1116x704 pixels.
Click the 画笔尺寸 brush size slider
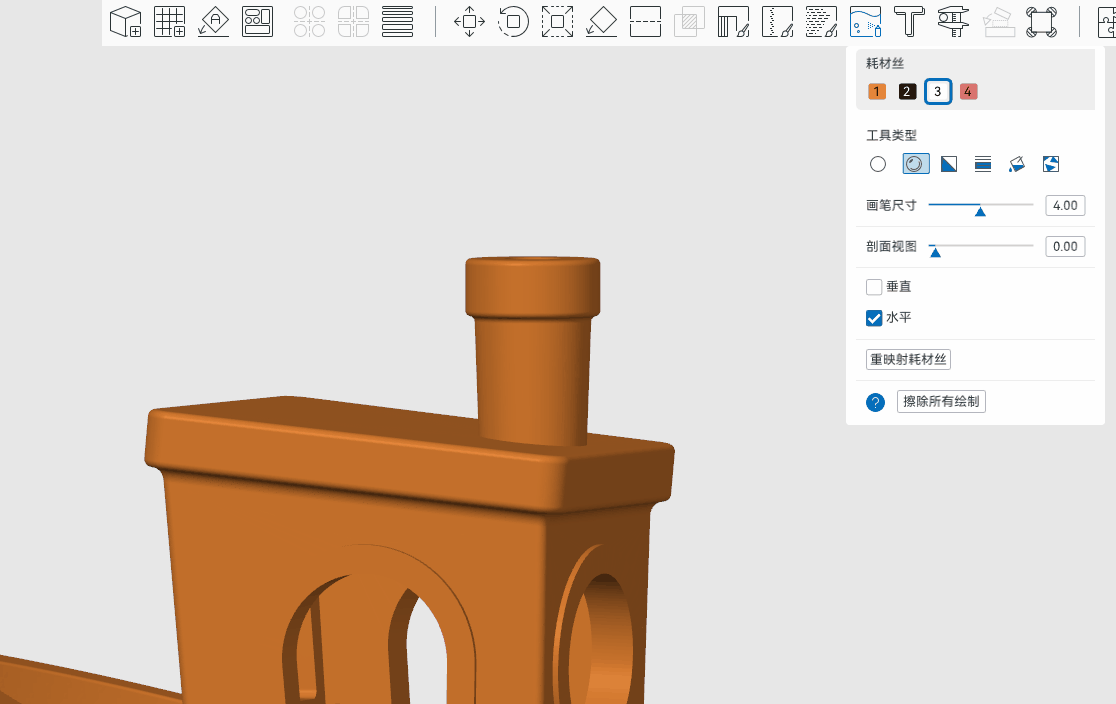(x=981, y=206)
